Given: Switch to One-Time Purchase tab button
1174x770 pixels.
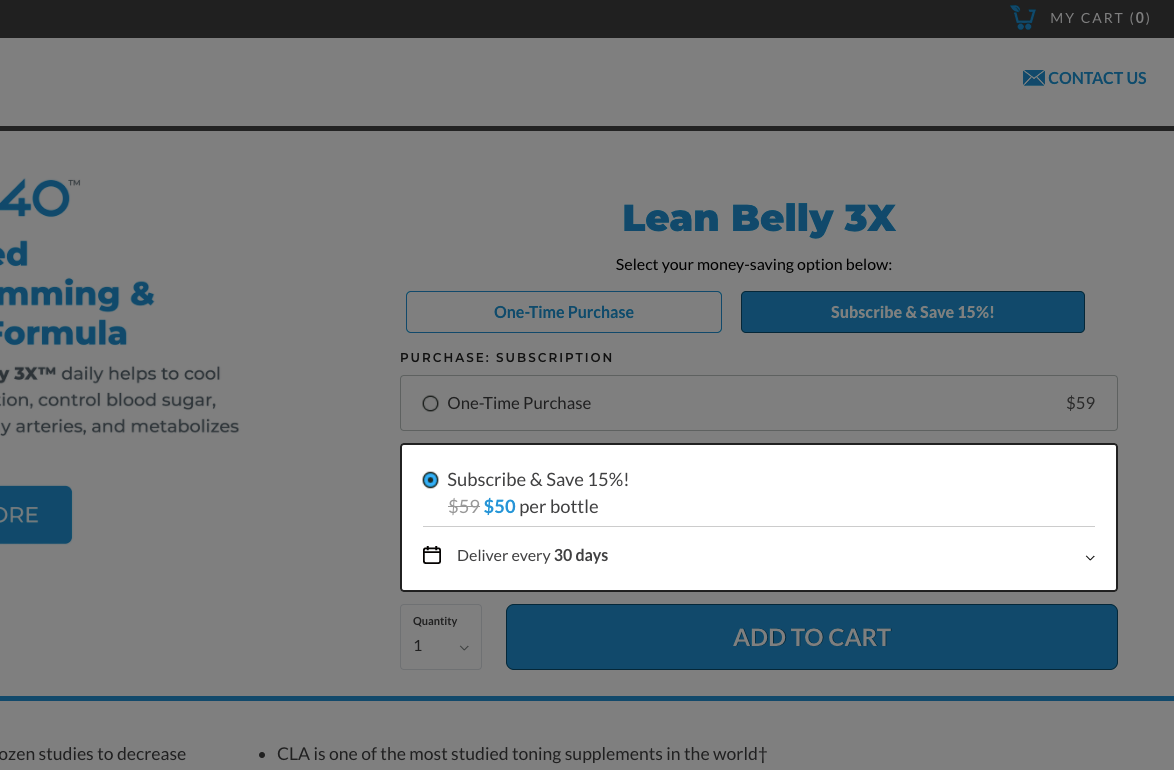Looking at the screenshot, I should tap(564, 312).
